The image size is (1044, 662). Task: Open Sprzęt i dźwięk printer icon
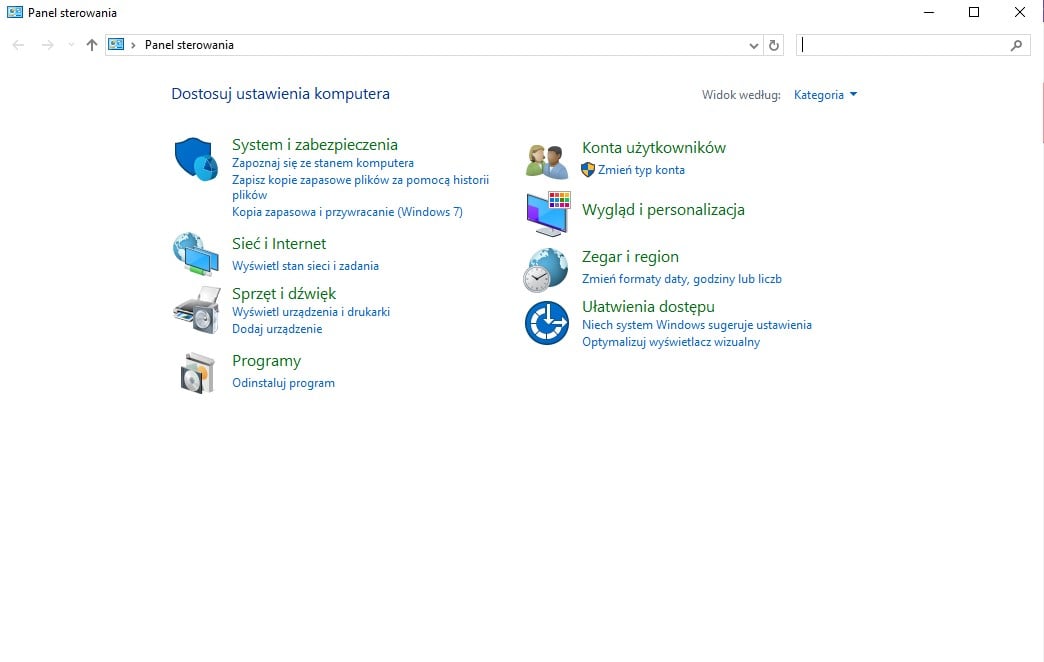[196, 313]
